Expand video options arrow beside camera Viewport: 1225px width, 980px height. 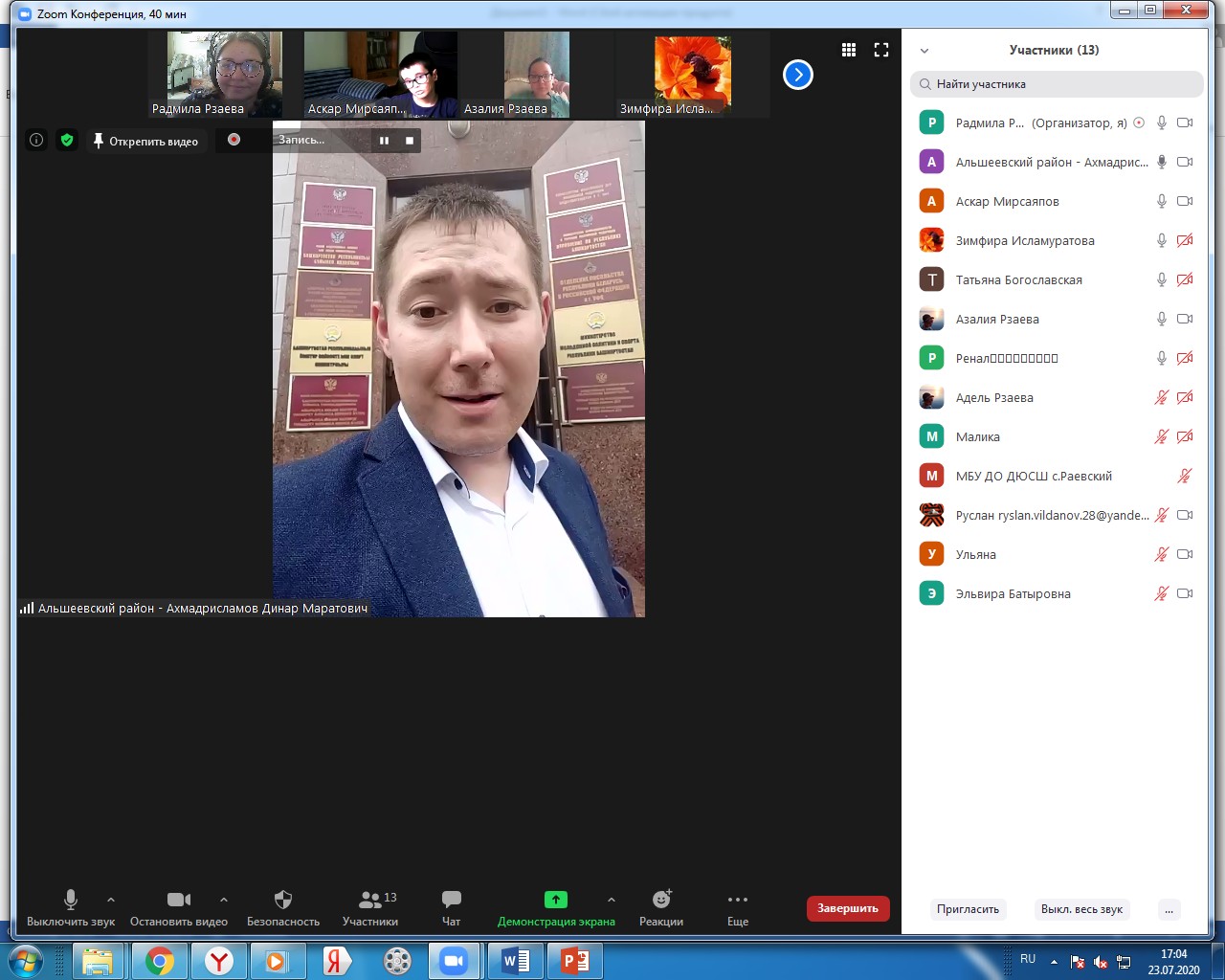[x=224, y=900]
